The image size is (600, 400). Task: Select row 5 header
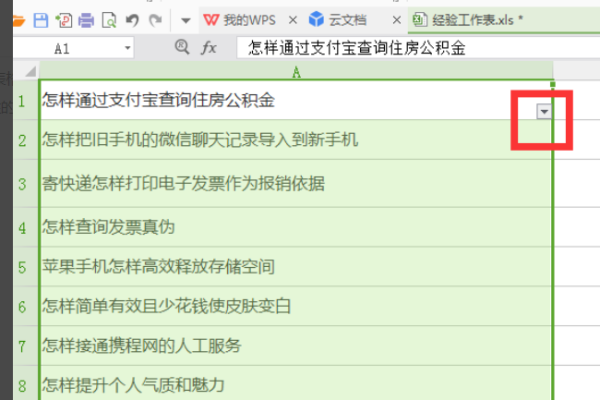(26, 267)
